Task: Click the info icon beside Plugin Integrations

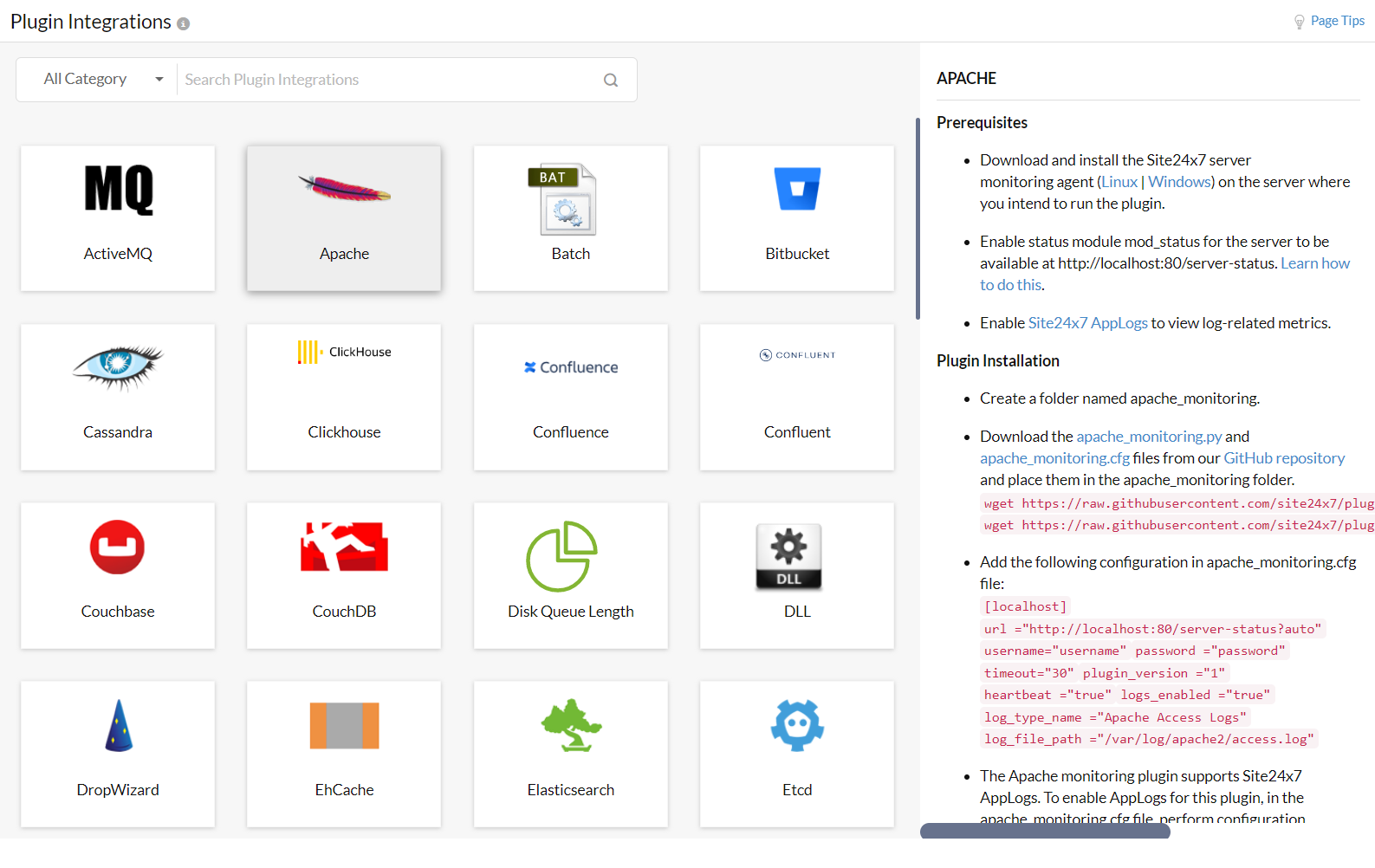Action: tap(184, 24)
